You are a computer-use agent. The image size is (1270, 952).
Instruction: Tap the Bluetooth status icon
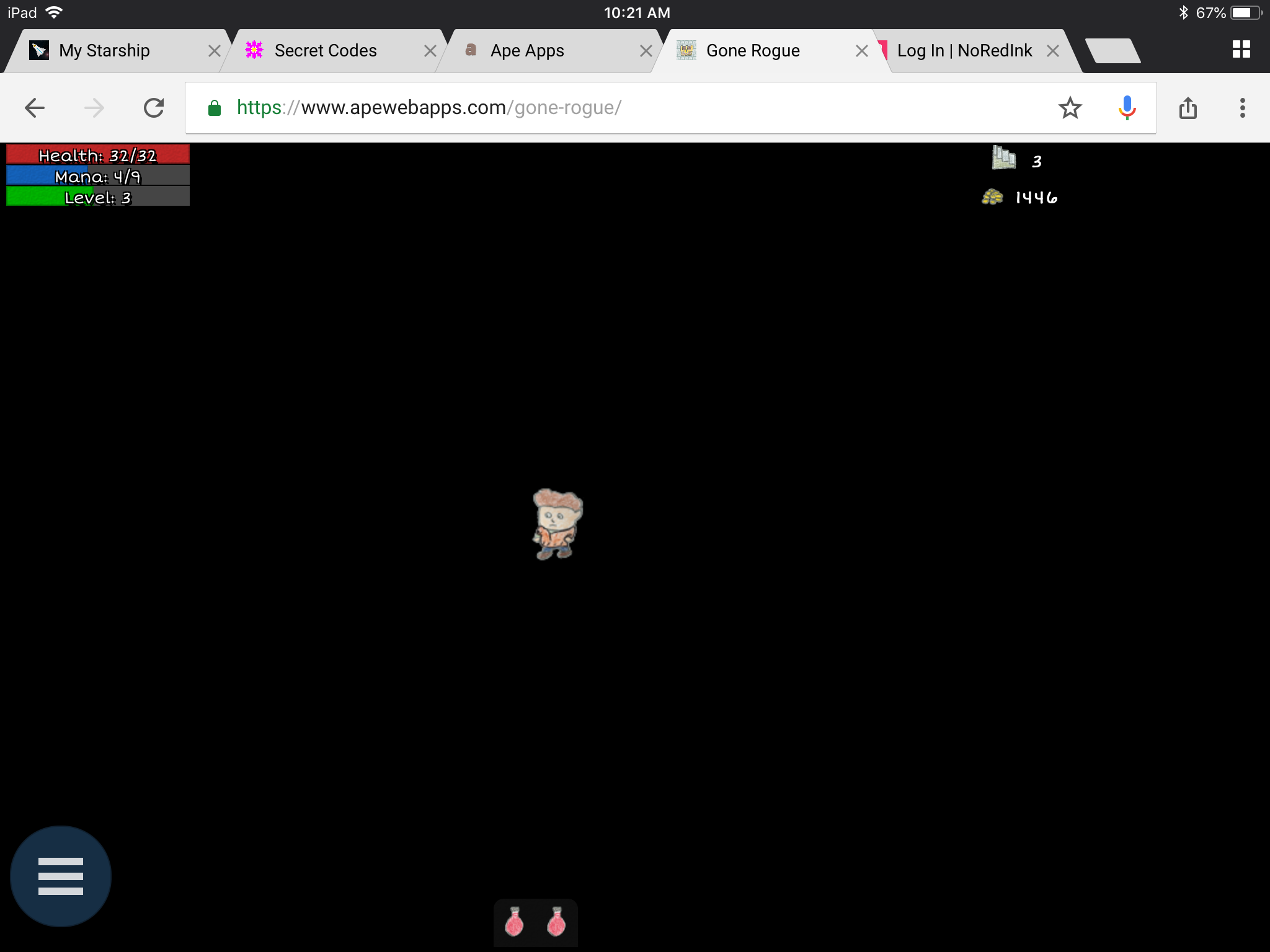(1183, 12)
